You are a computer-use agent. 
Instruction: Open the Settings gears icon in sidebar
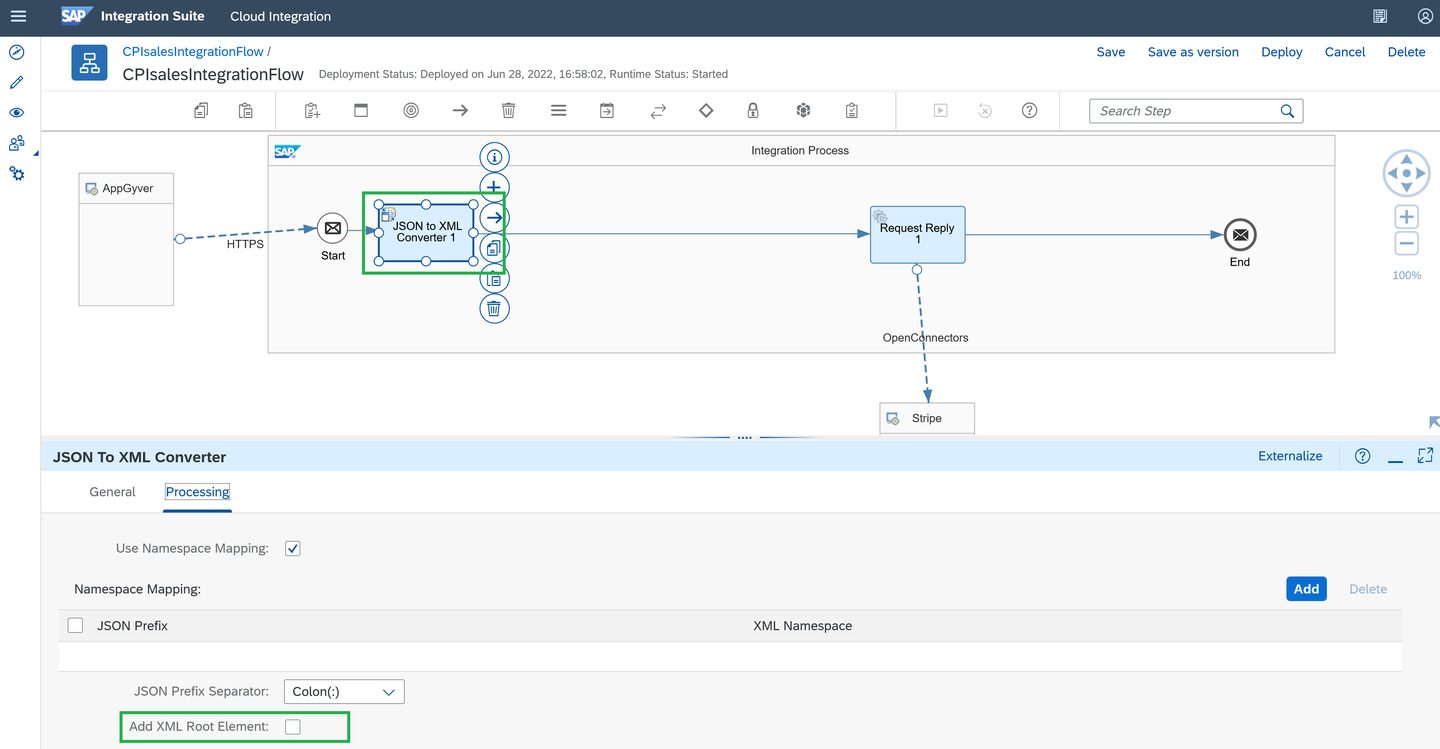click(x=17, y=173)
